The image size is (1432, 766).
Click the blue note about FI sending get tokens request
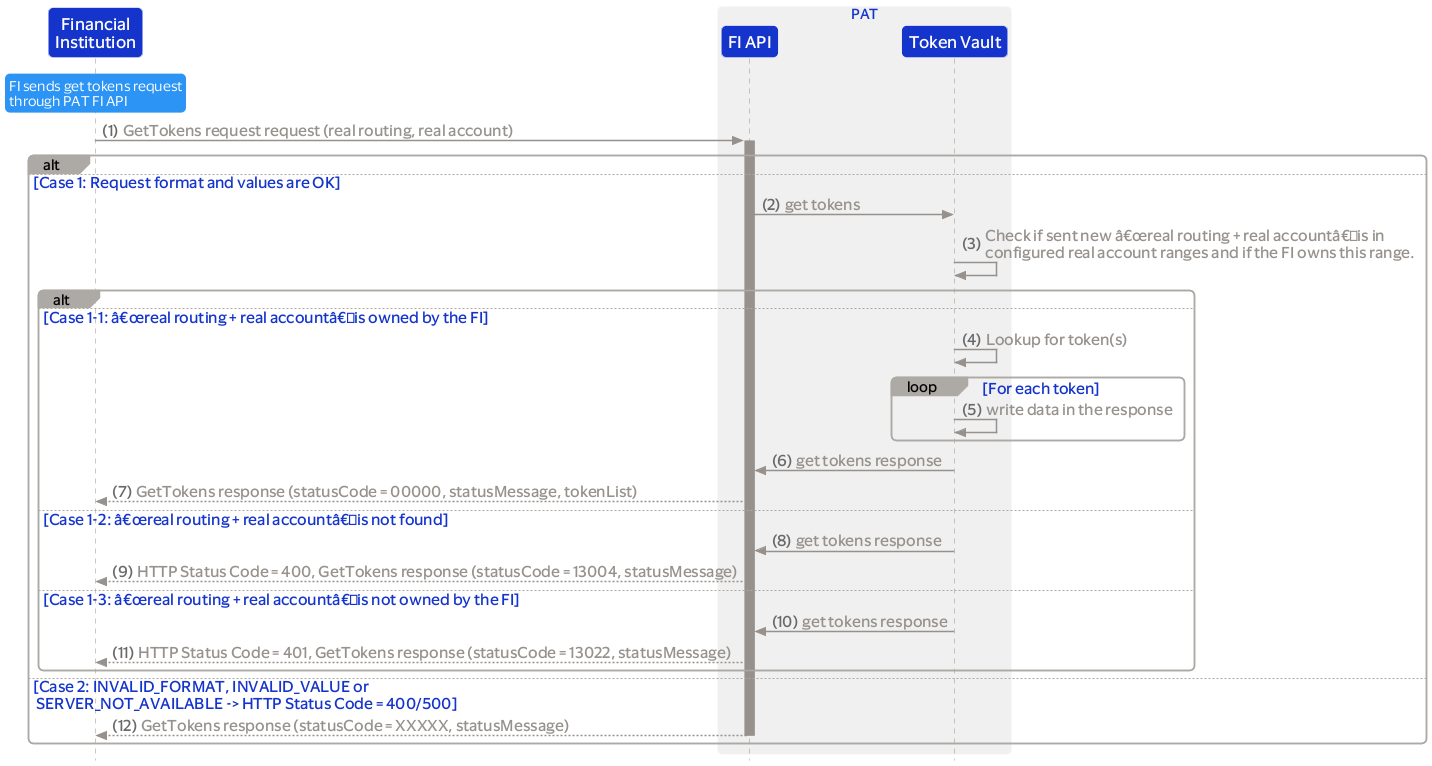(x=95, y=93)
